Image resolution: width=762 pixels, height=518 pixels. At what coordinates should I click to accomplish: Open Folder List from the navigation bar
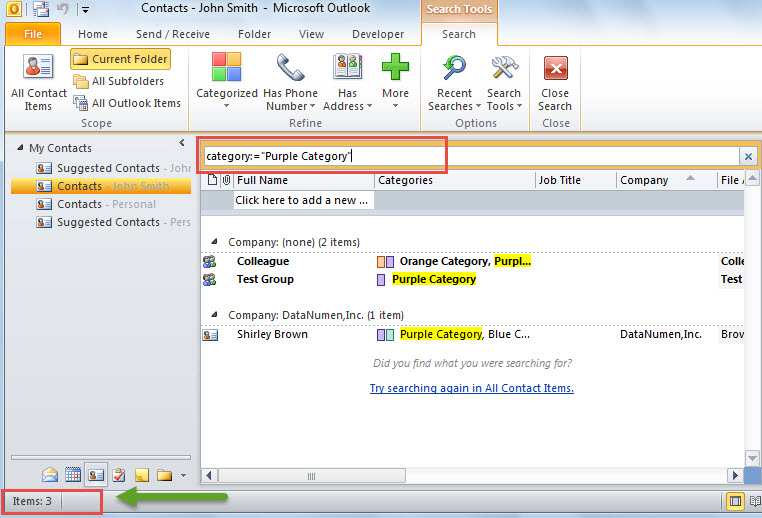coord(164,475)
